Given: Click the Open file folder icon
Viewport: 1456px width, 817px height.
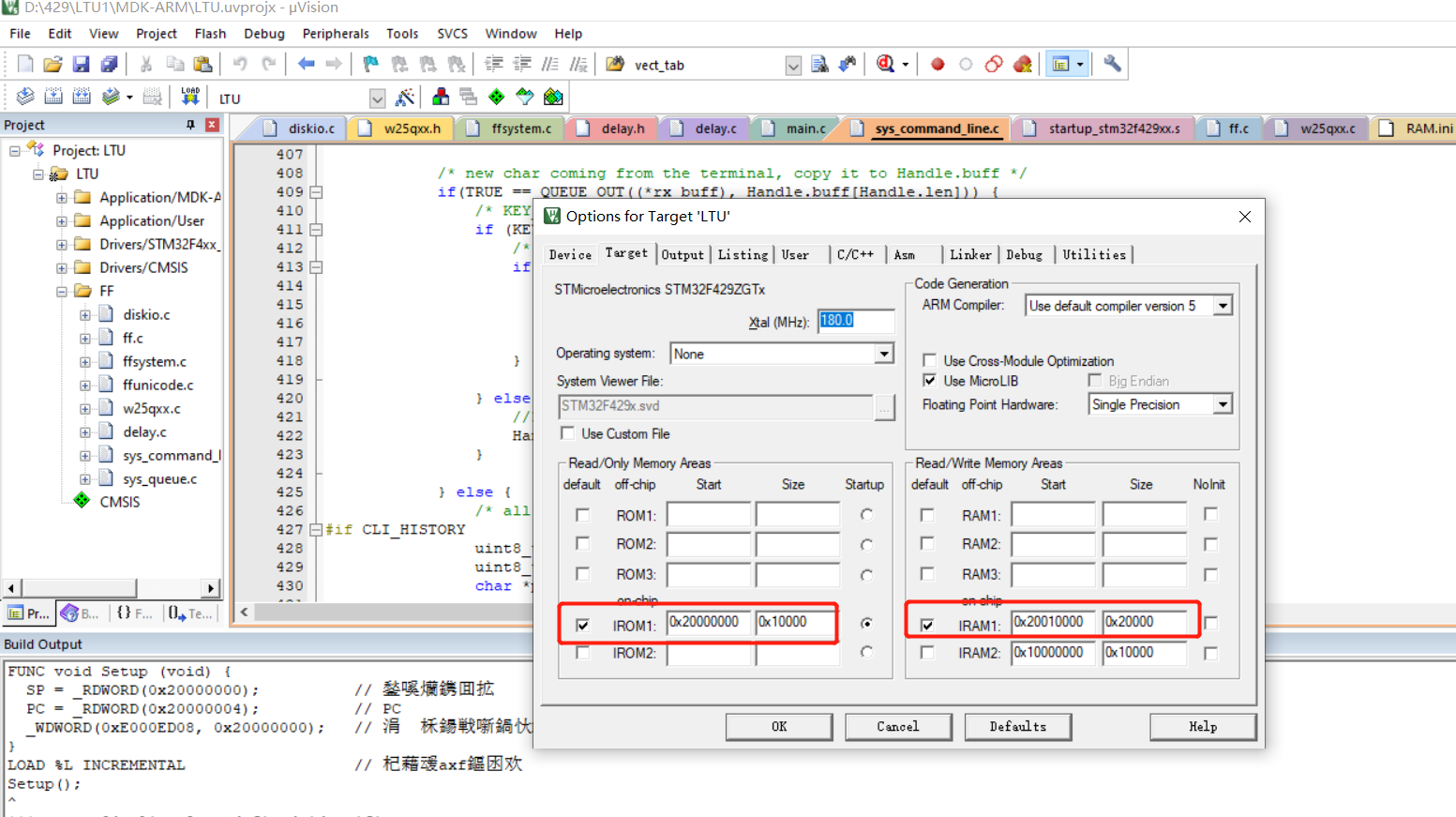Looking at the screenshot, I should (53, 64).
